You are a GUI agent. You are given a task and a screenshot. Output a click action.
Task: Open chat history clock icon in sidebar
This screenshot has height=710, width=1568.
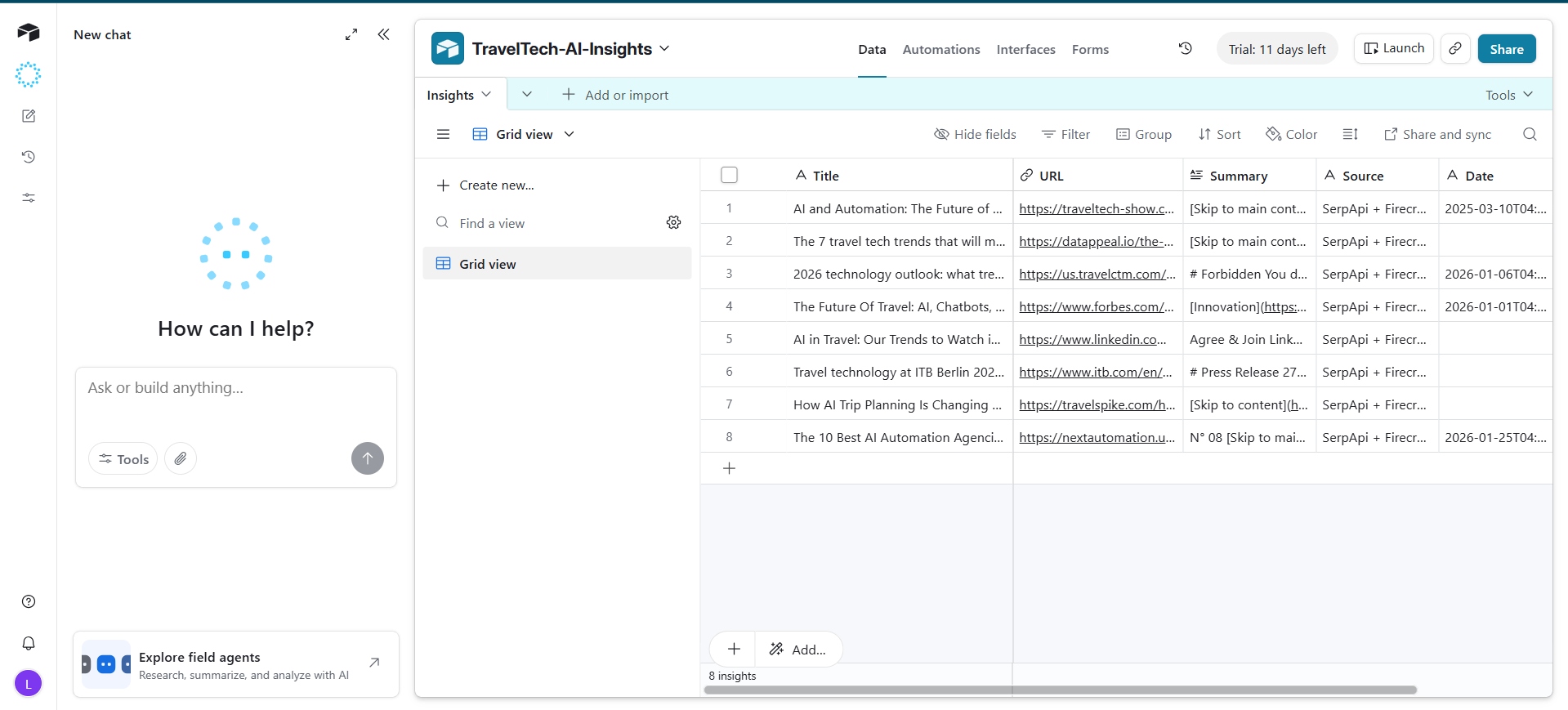click(29, 157)
